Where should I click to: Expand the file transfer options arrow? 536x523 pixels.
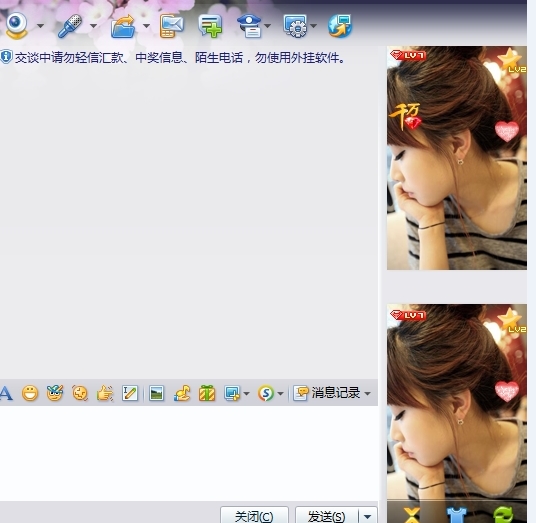[146, 26]
